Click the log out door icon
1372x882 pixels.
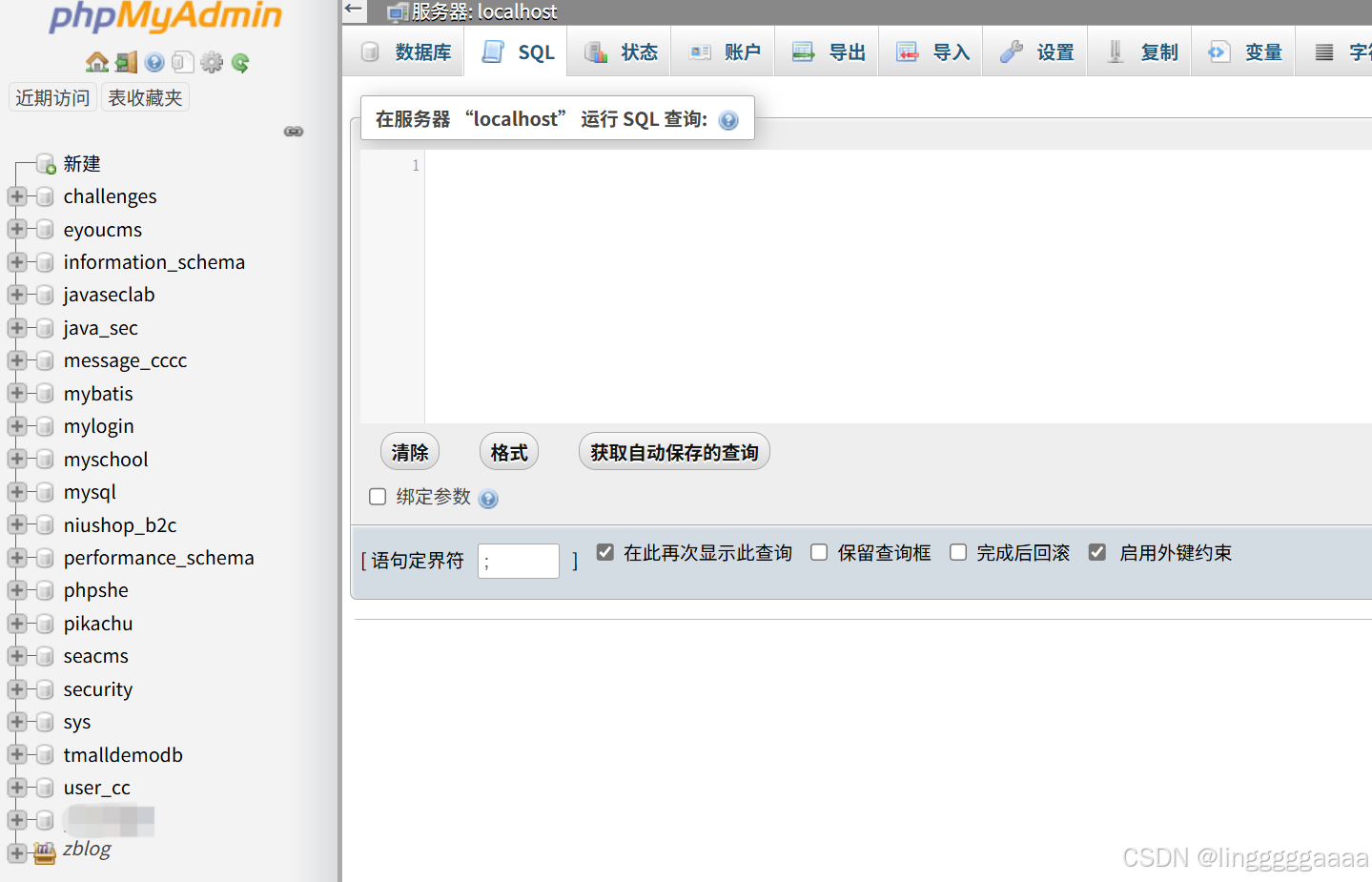(x=126, y=63)
